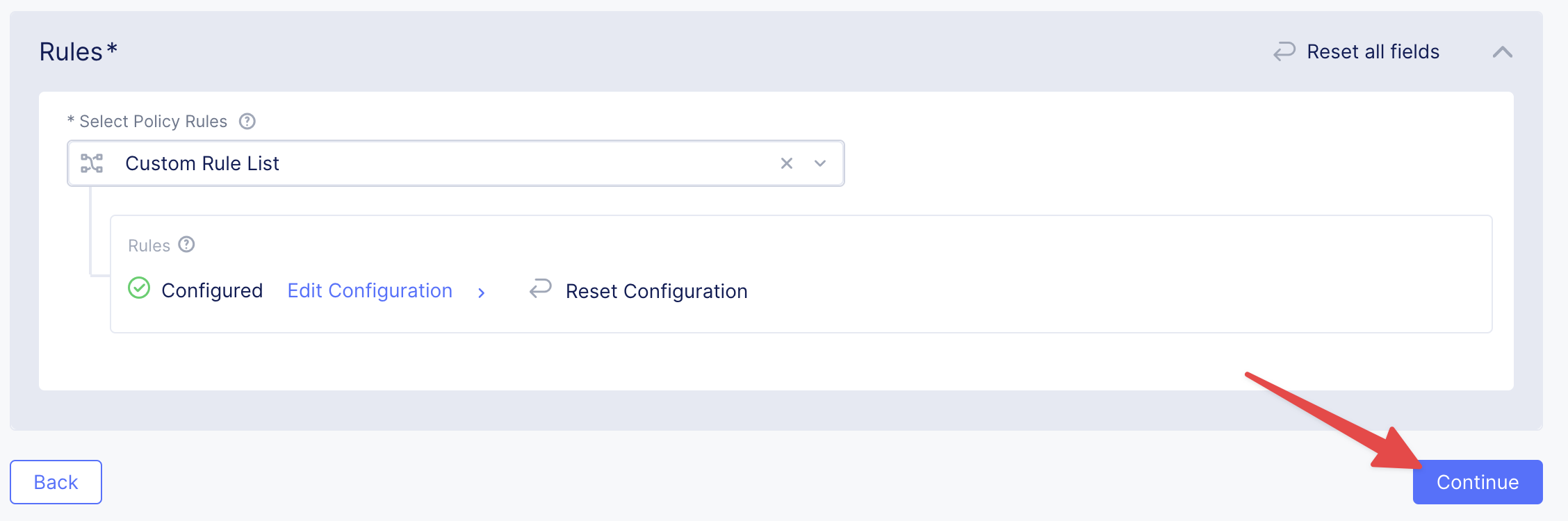Click the Reset all fields arrow icon
Viewport: 1568px width, 521px height.
1284,51
